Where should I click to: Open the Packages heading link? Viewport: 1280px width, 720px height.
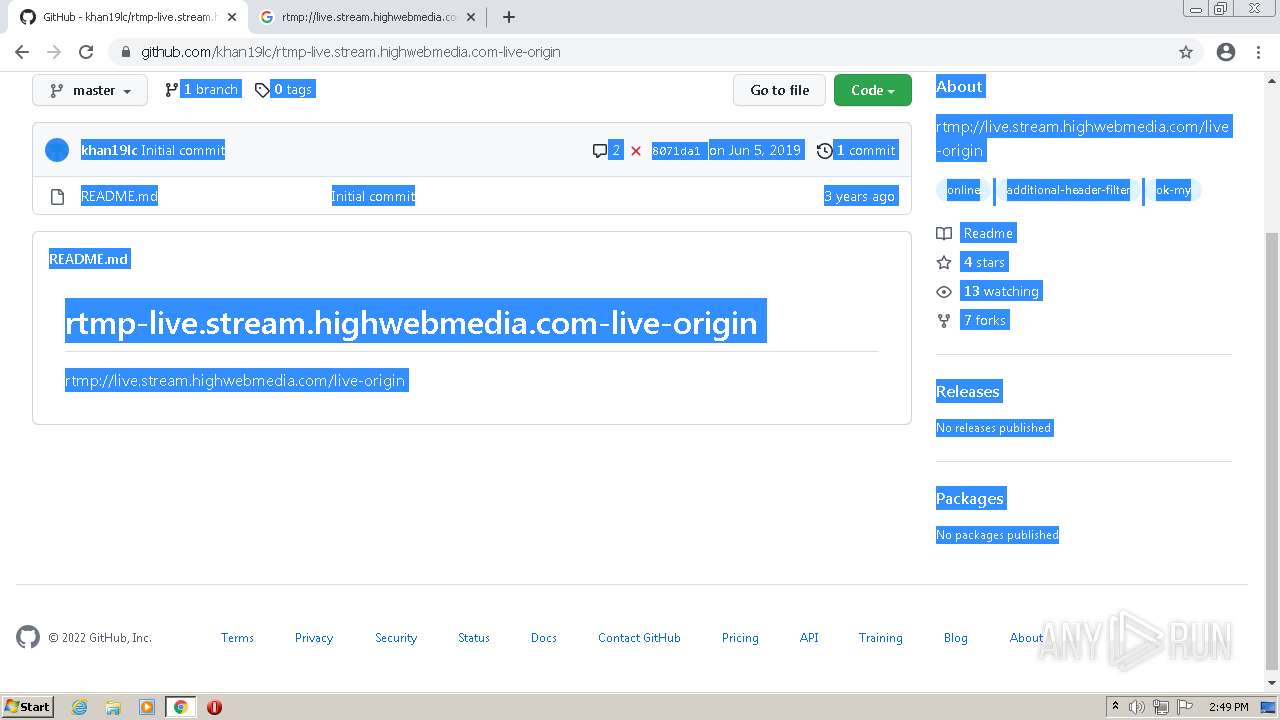click(x=970, y=498)
